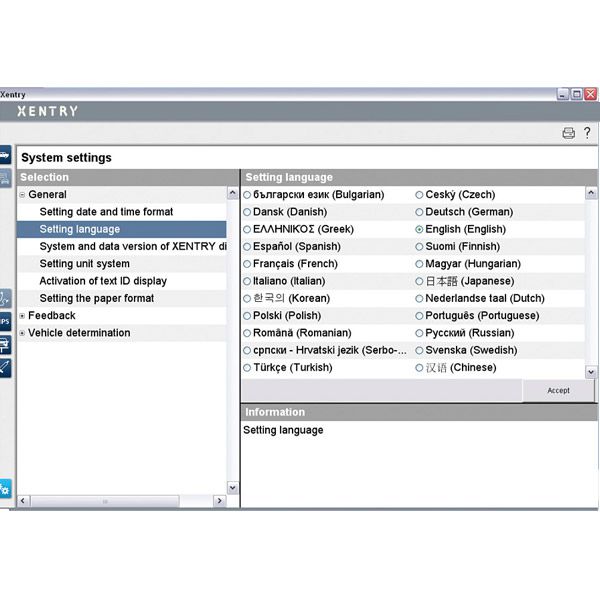Expand the Vehicle determination node

point(22,333)
